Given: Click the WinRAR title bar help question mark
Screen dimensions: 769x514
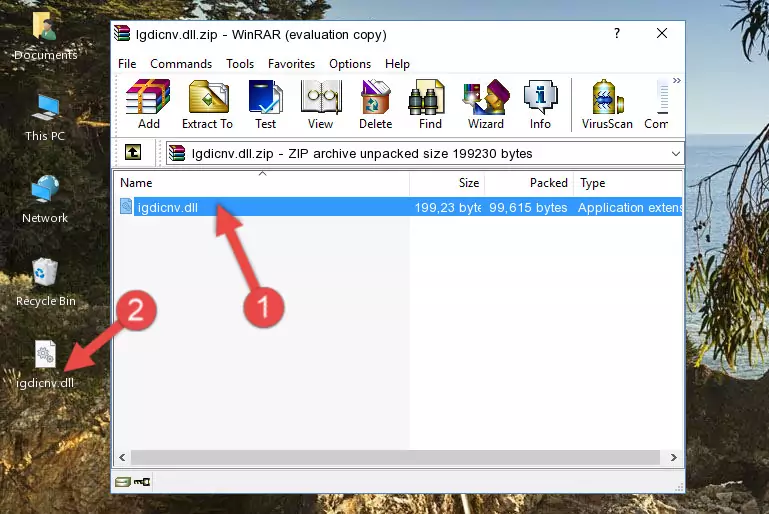Looking at the screenshot, I should click(x=617, y=33).
